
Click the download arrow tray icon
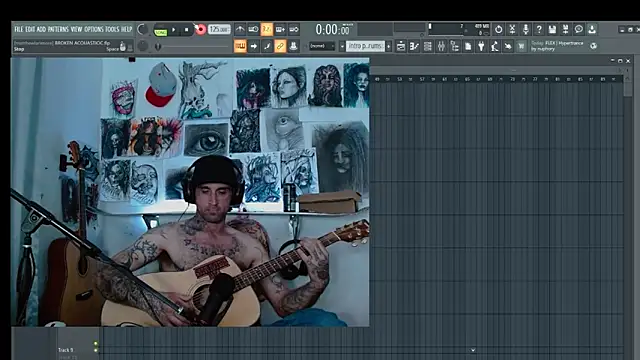[592, 29]
